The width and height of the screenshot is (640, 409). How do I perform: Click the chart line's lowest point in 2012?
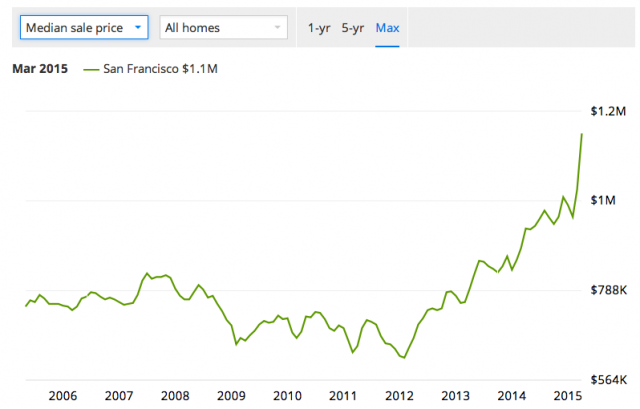click(x=403, y=357)
